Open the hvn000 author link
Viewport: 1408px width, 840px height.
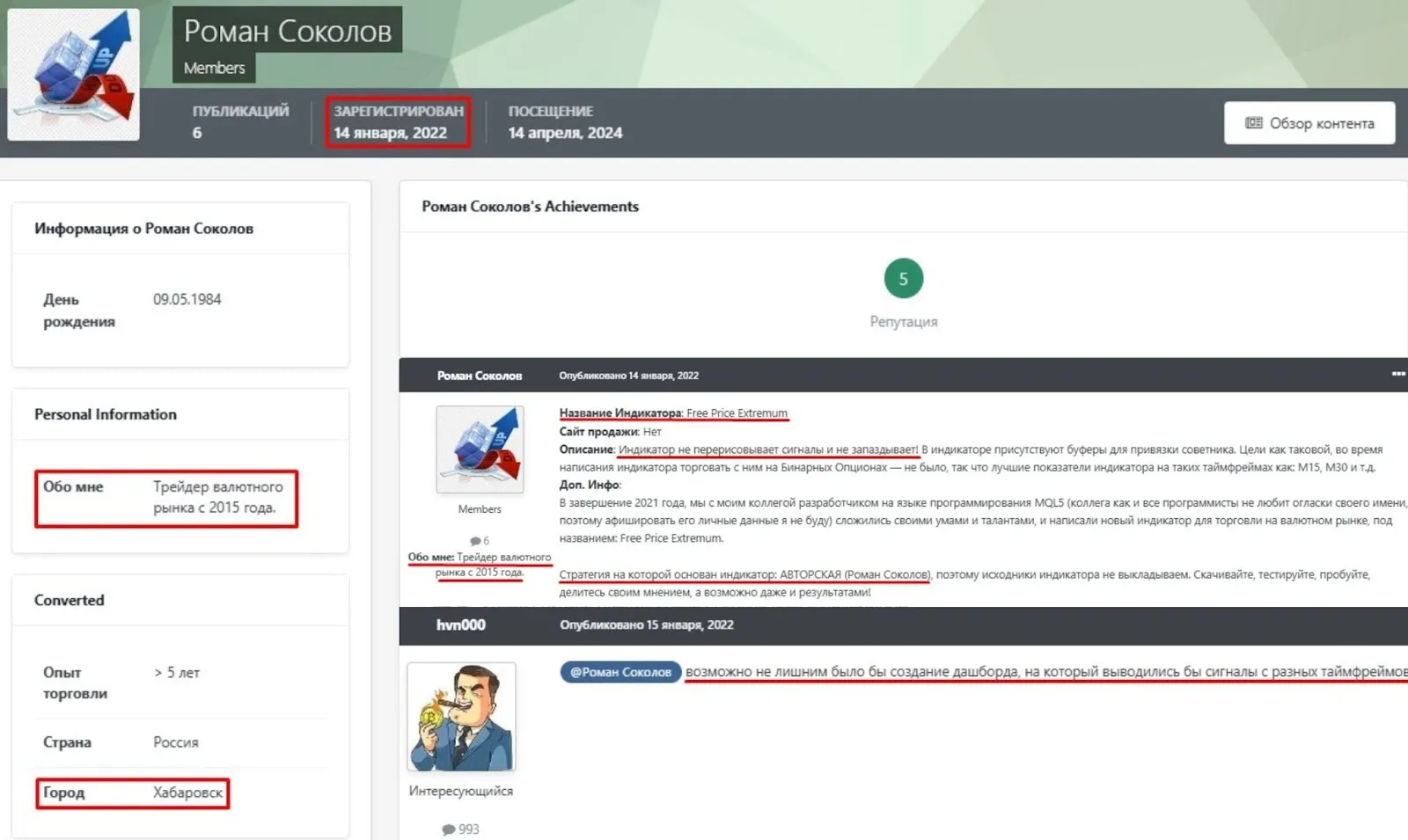(460, 625)
